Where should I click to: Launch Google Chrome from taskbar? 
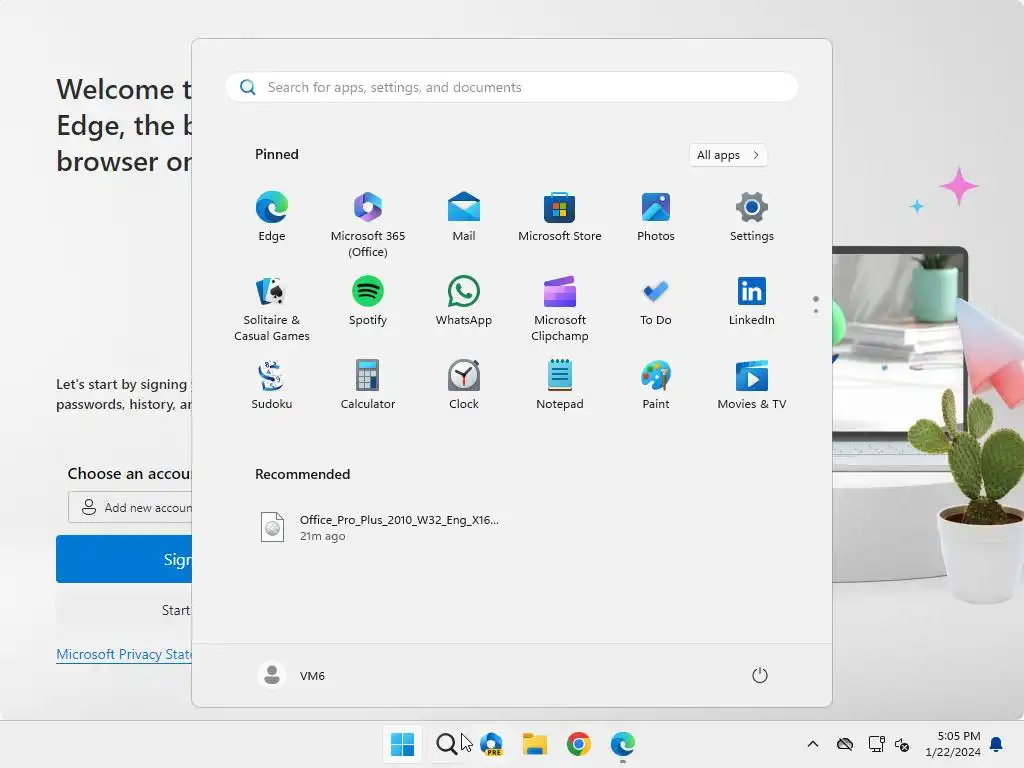pos(579,744)
